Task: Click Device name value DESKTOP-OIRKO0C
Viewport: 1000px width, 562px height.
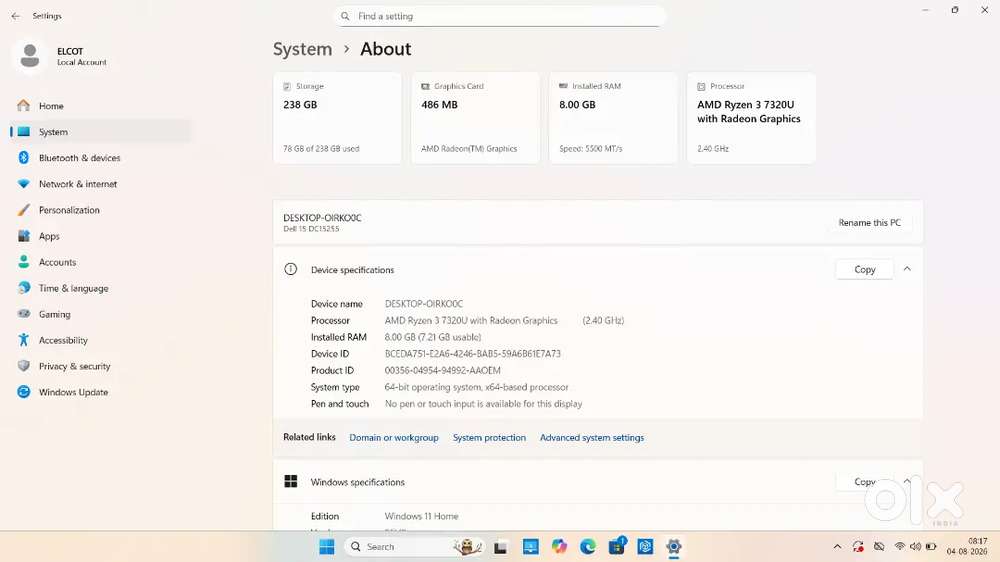Action: [x=424, y=304]
